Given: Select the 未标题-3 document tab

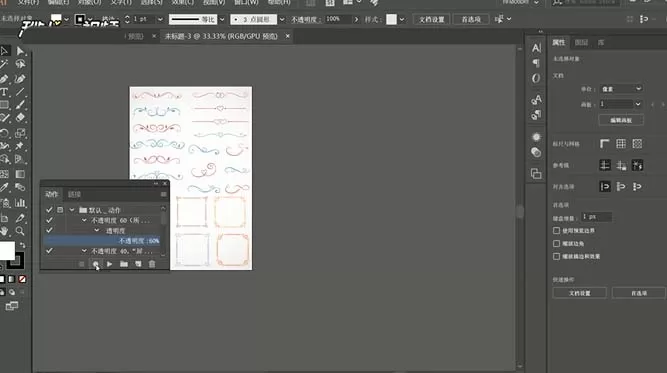Looking at the screenshot, I should coord(221,36).
